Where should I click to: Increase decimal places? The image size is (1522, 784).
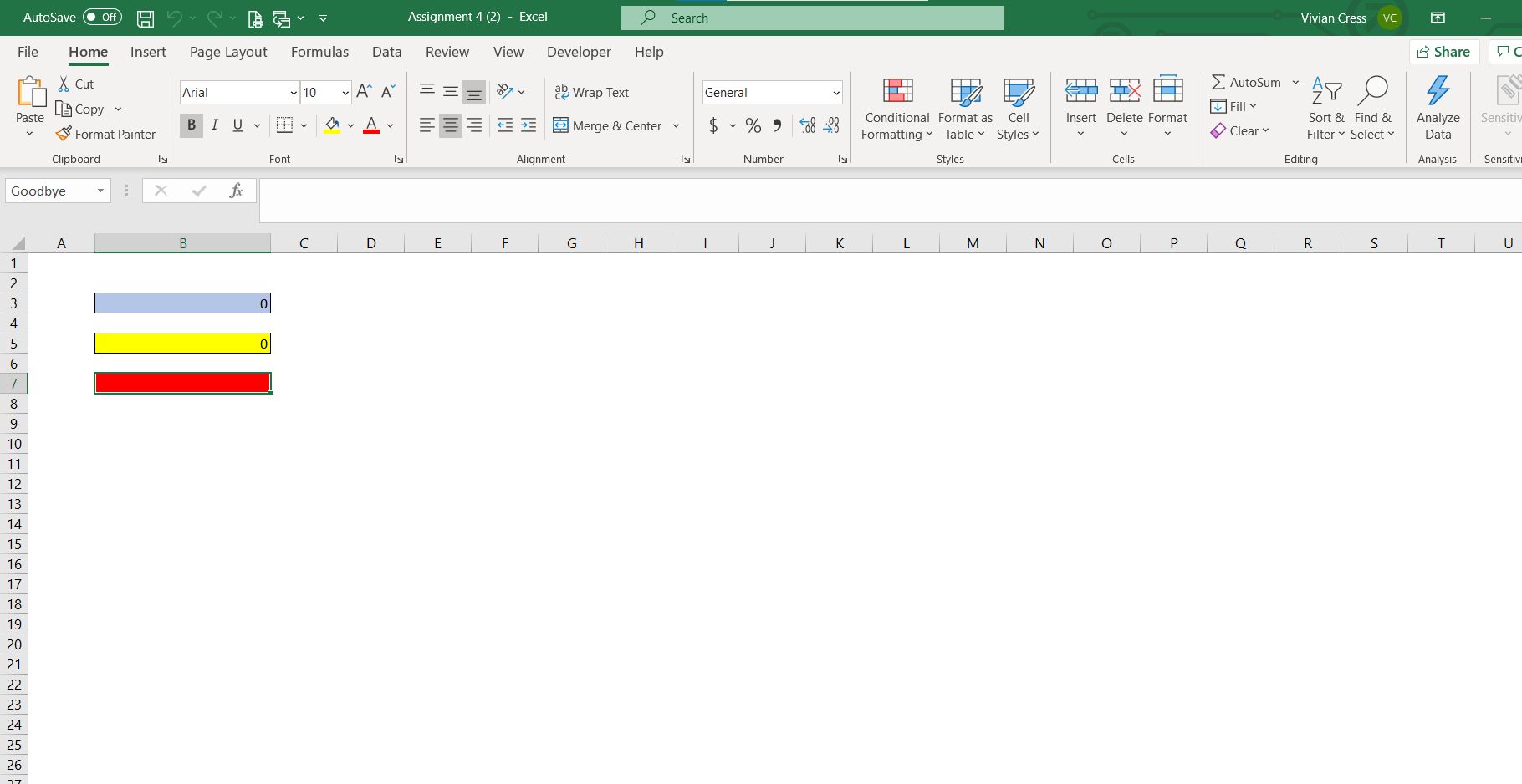pos(807,125)
